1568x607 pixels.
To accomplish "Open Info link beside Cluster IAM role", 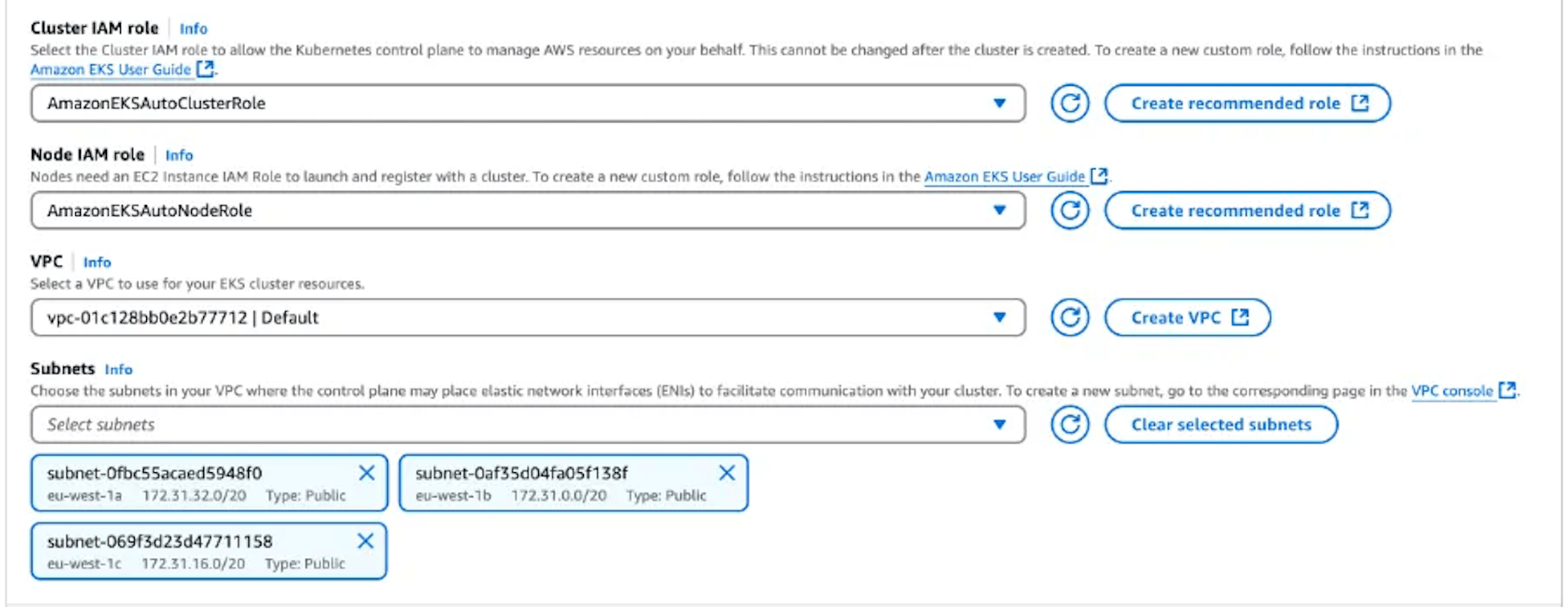I will click(x=194, y=29).
